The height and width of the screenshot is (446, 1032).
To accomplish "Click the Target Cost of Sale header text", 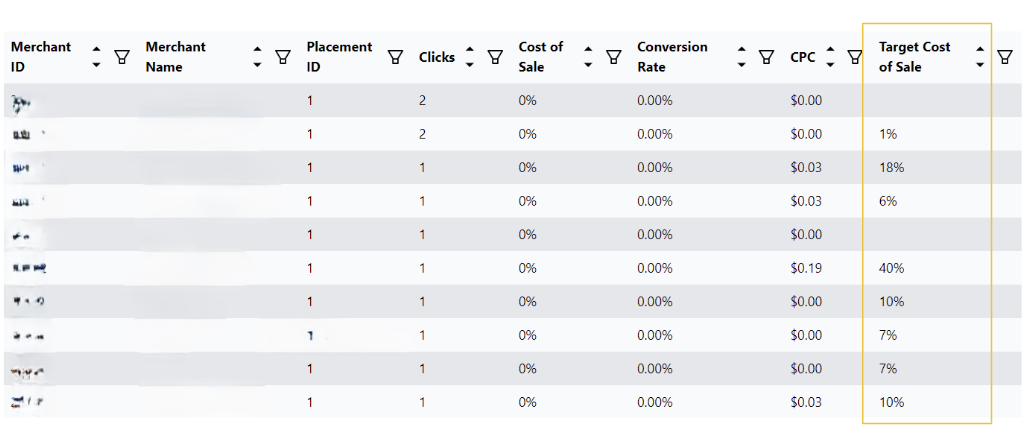I will pos(915,57).
